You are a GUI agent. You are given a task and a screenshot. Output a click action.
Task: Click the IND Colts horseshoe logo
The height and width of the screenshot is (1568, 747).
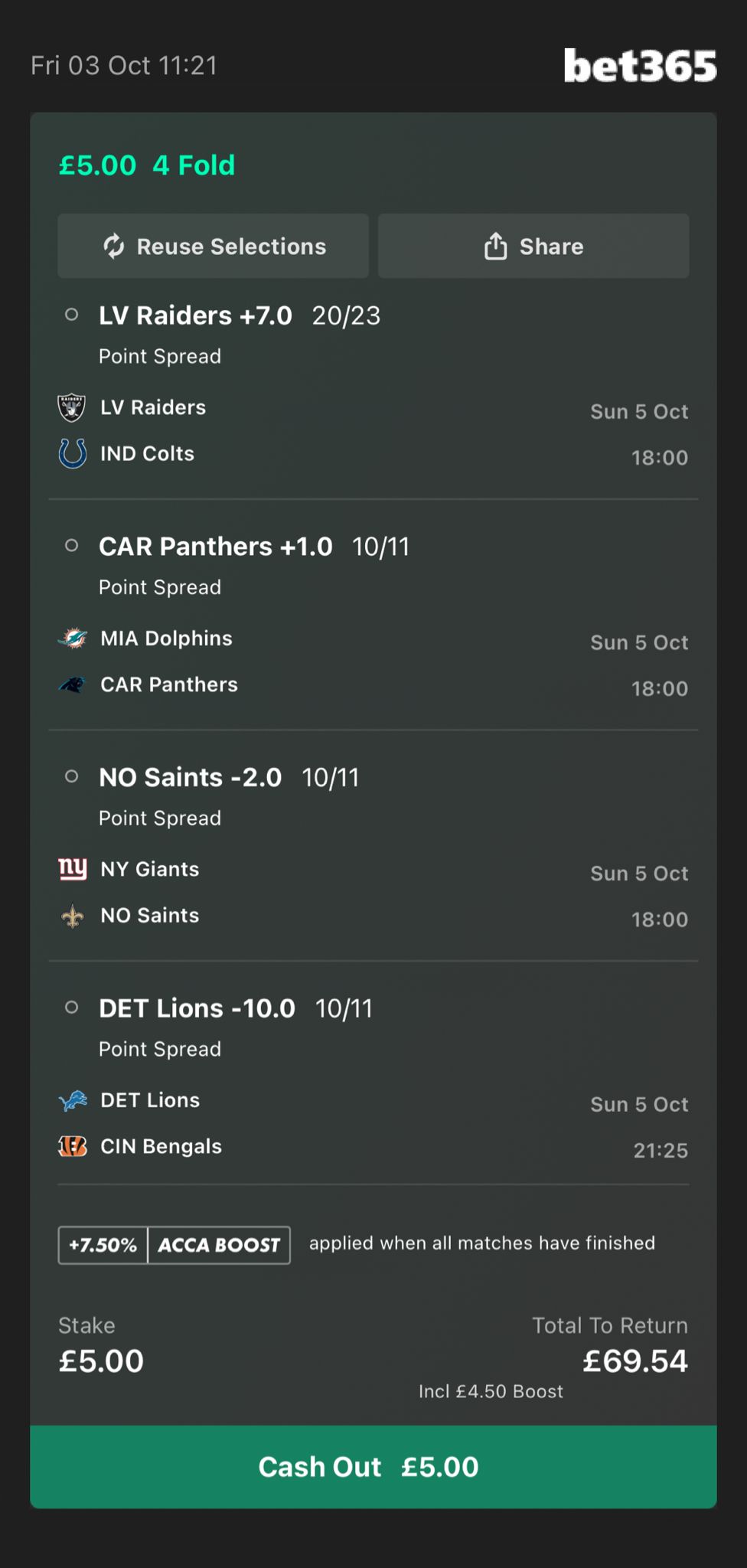pyautogui.click(x=73, y=453)
